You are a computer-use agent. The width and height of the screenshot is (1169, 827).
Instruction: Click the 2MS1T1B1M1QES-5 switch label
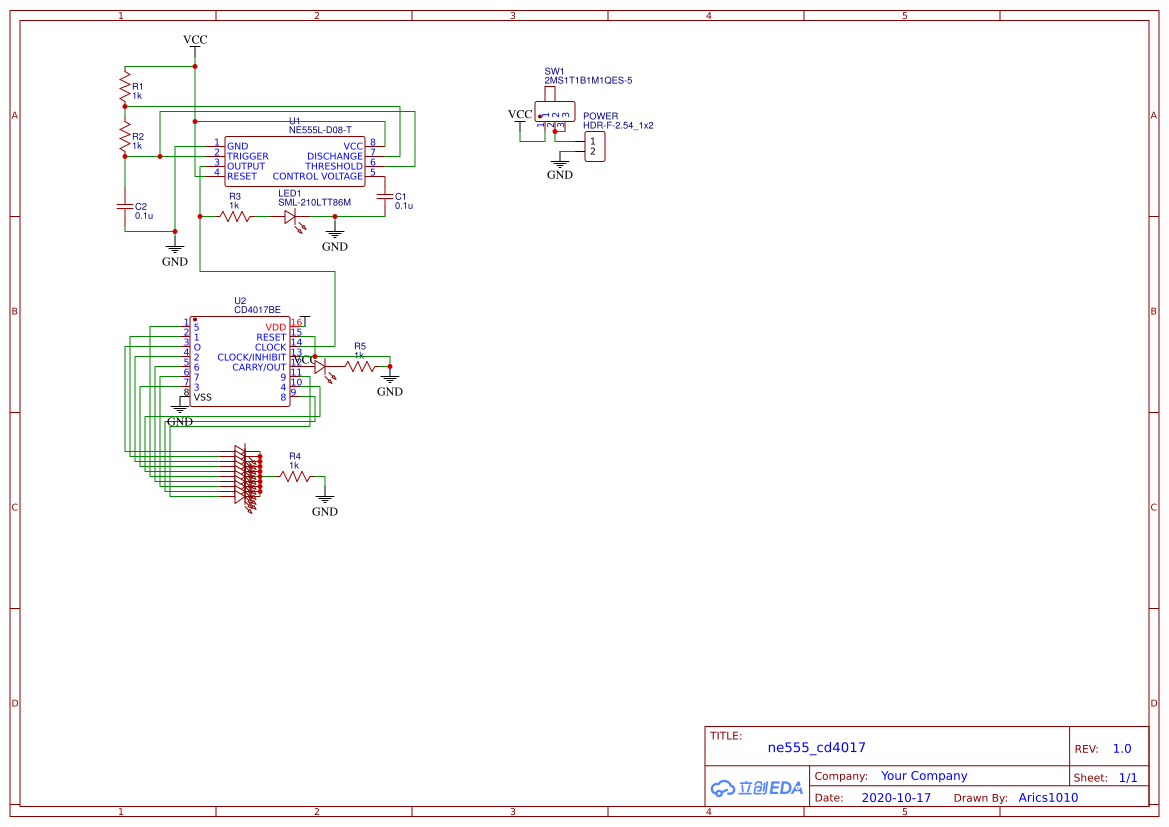(x=588, y=81)
